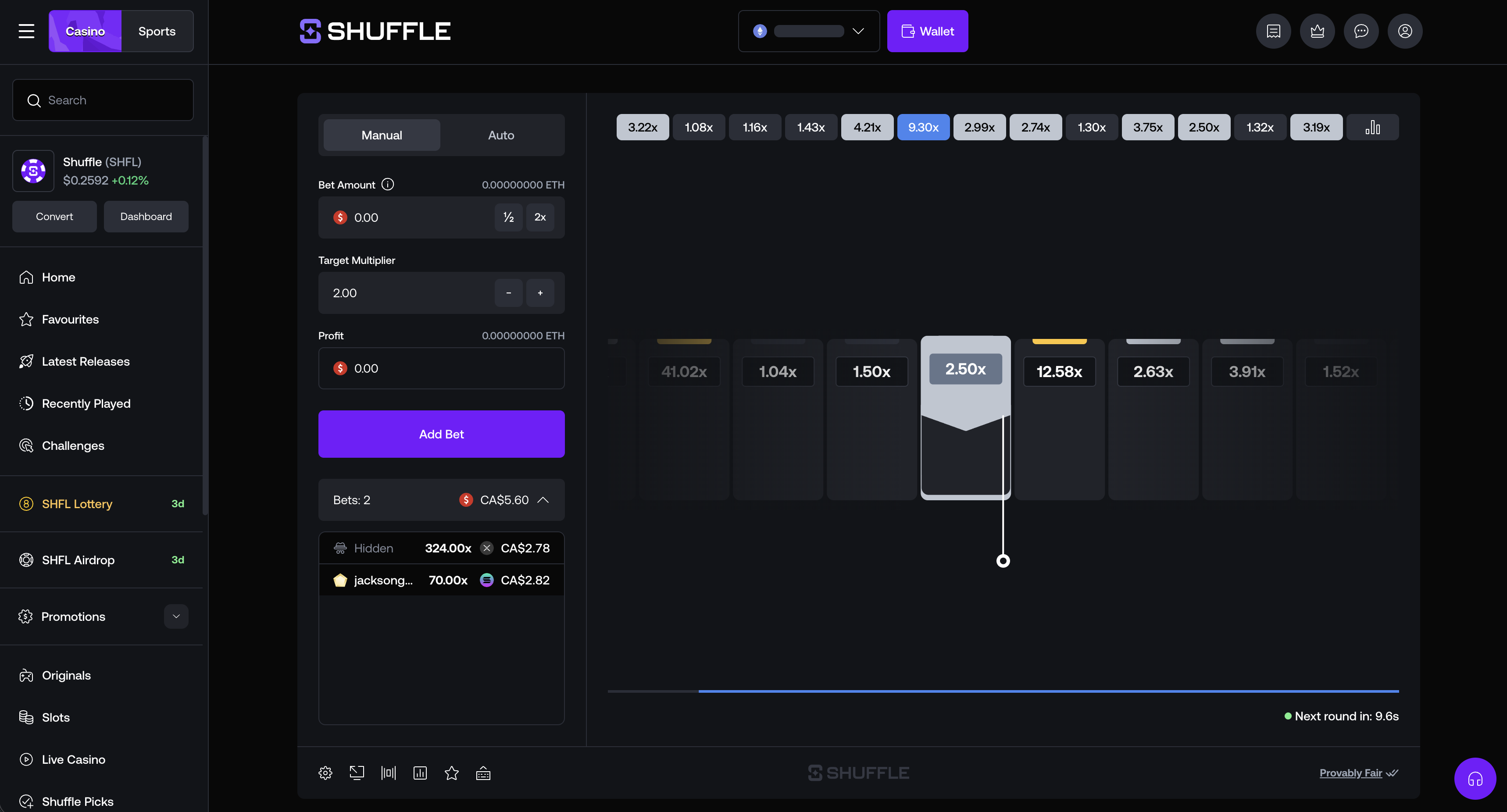Toggle theatre mode icon
Viewport: 1507px width, 812px height.
389,773
